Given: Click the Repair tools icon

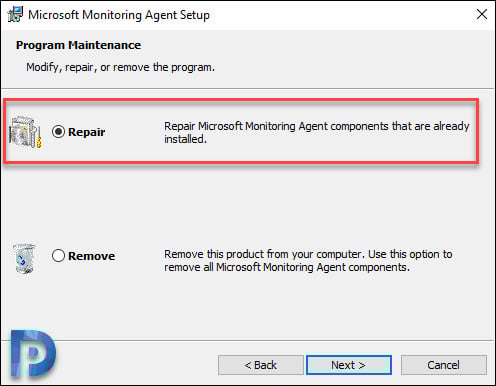Looking at the screenshot, I should click(25, 132).
